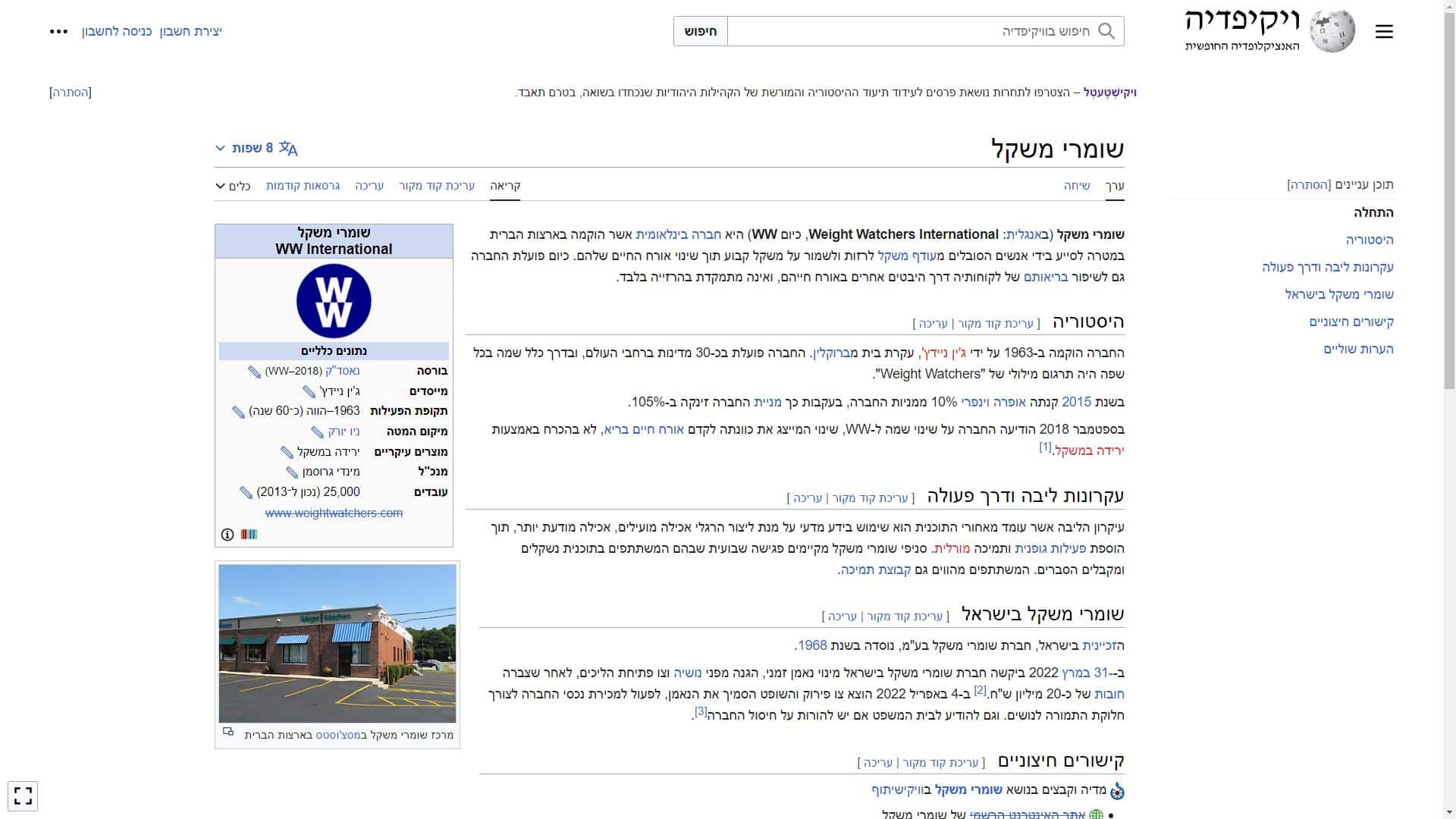The image size is (1456, 819).
Task: Jump to הערות שוליים in contents
Action: point(1359,349)
